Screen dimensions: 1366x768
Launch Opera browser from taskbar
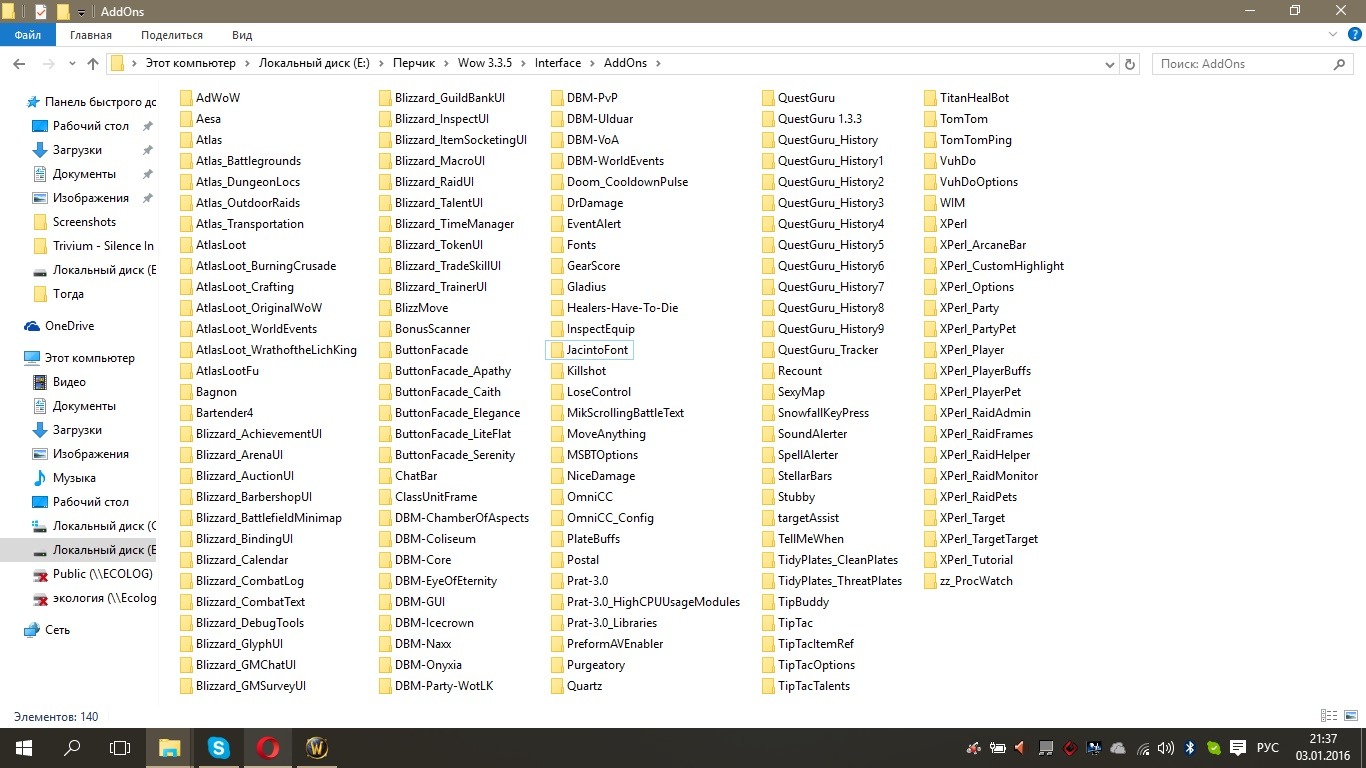[x=267, y=747]
